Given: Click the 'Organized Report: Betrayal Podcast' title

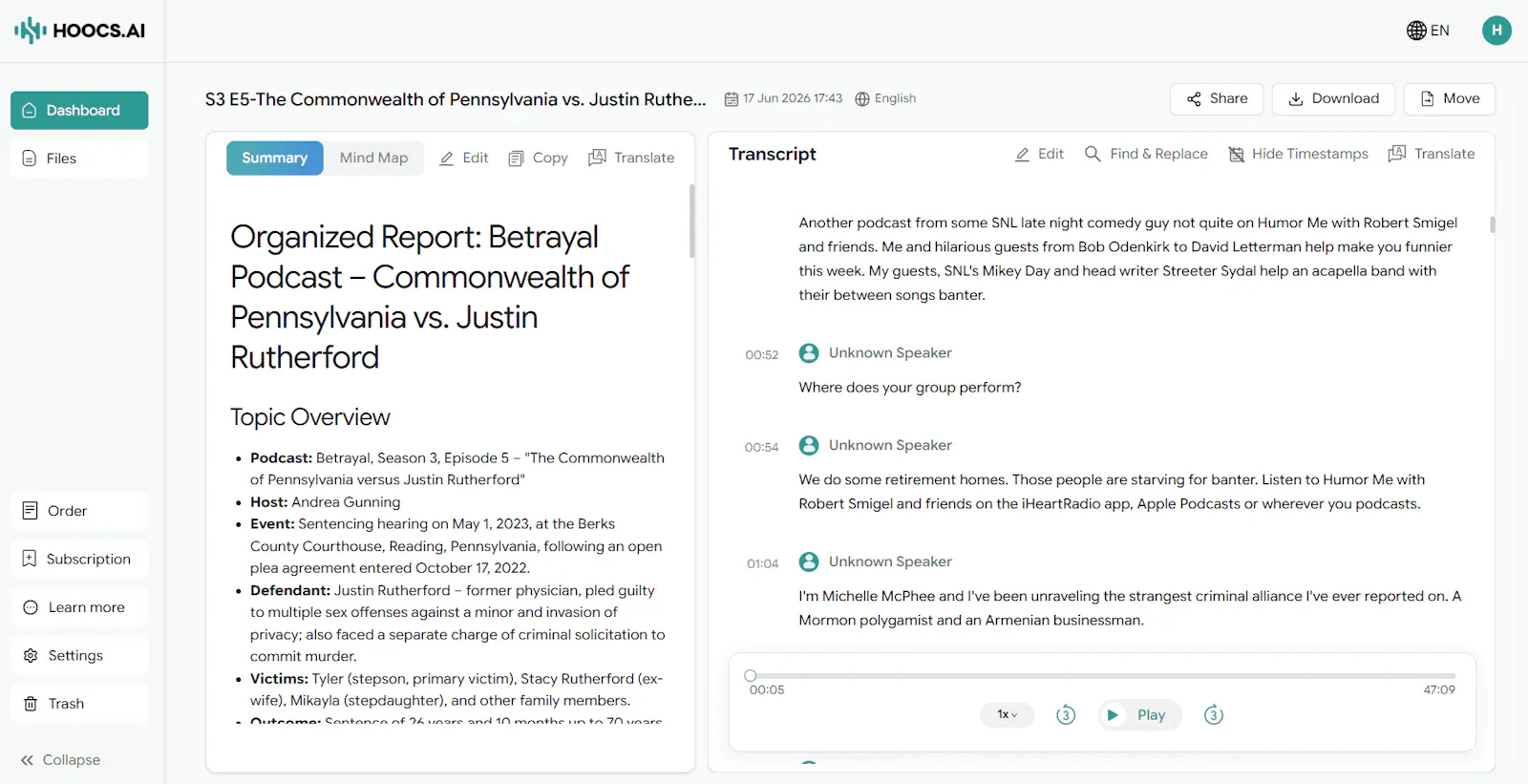Looking at the screenshot, I should point(430,297).
